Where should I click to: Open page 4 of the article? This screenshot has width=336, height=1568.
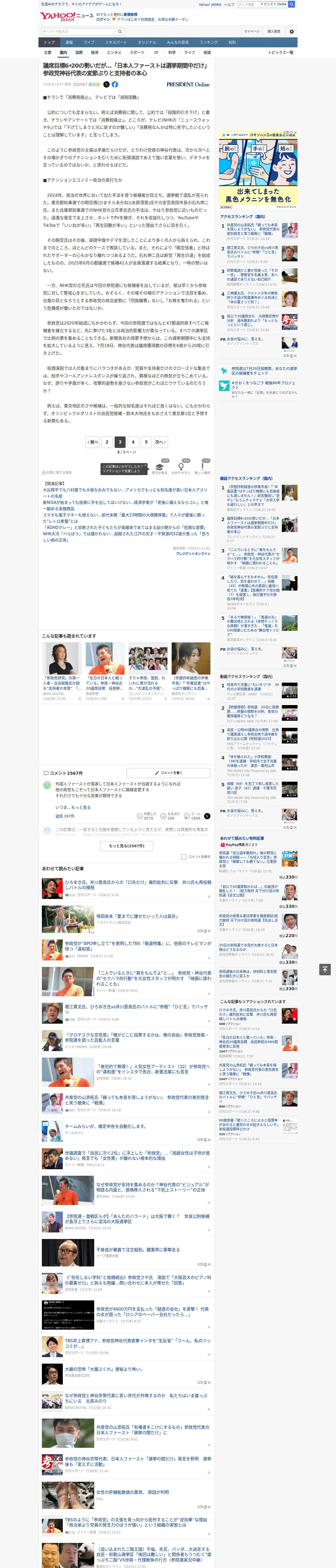coord(133,442)
